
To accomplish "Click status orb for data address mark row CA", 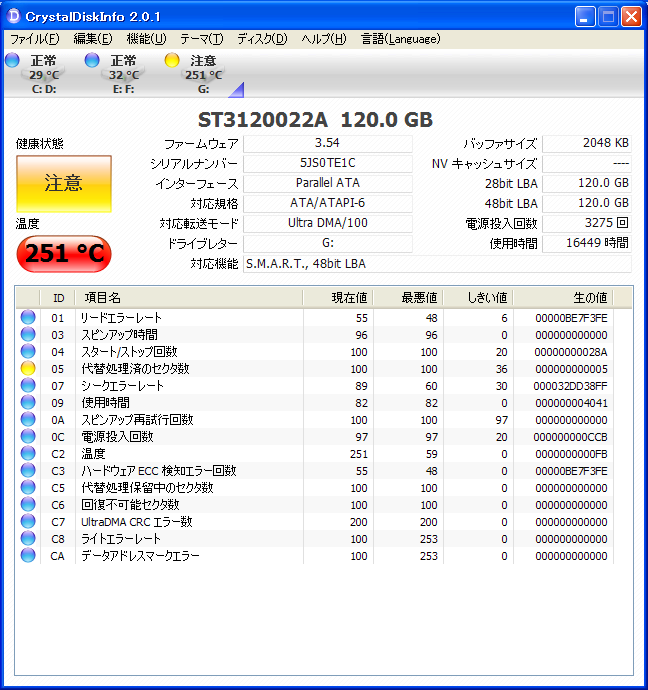I will tap(28, 555).
